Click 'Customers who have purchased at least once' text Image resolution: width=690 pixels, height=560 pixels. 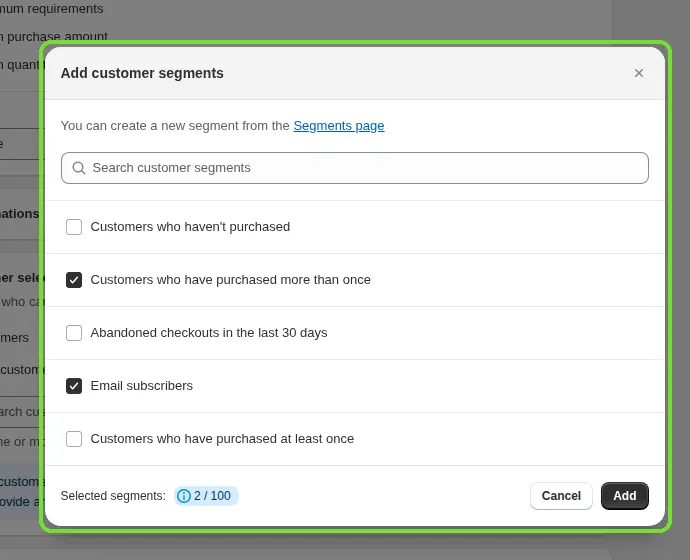[222, 439]
